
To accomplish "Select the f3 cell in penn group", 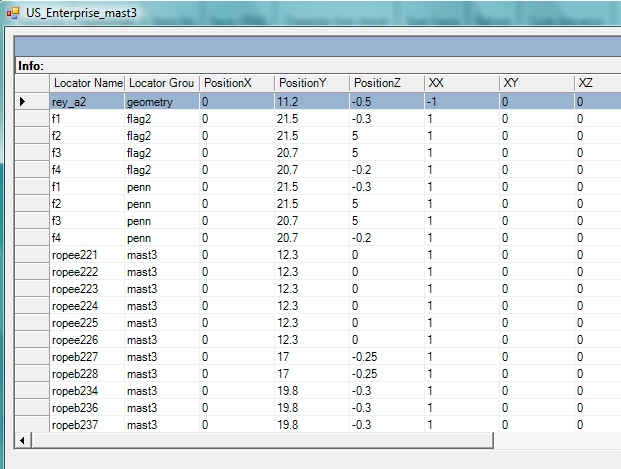I will click(x=87, y=221).
